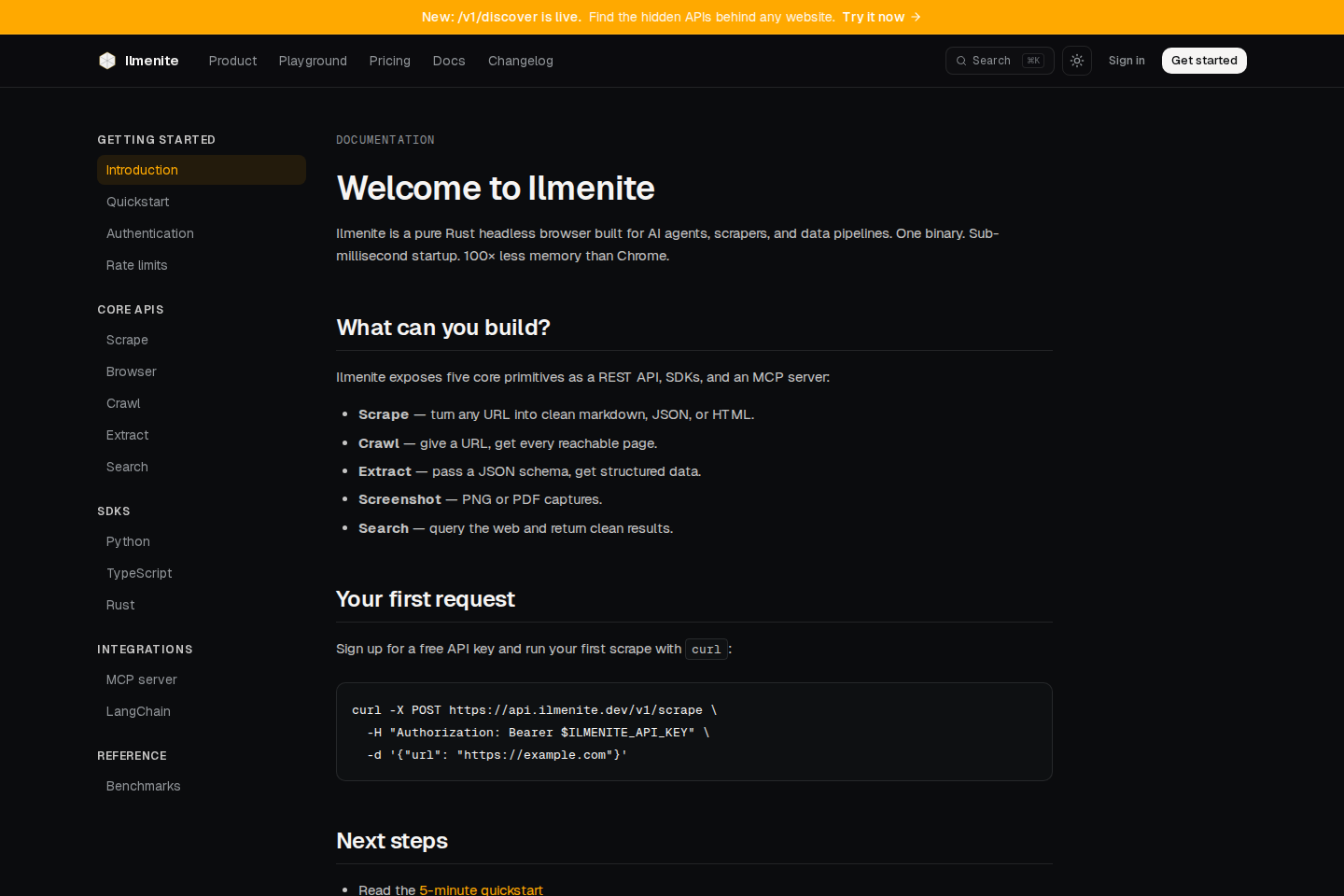Click the Get started button
This screenshot has height=896, width=1344.
[x=1204, y=61]
